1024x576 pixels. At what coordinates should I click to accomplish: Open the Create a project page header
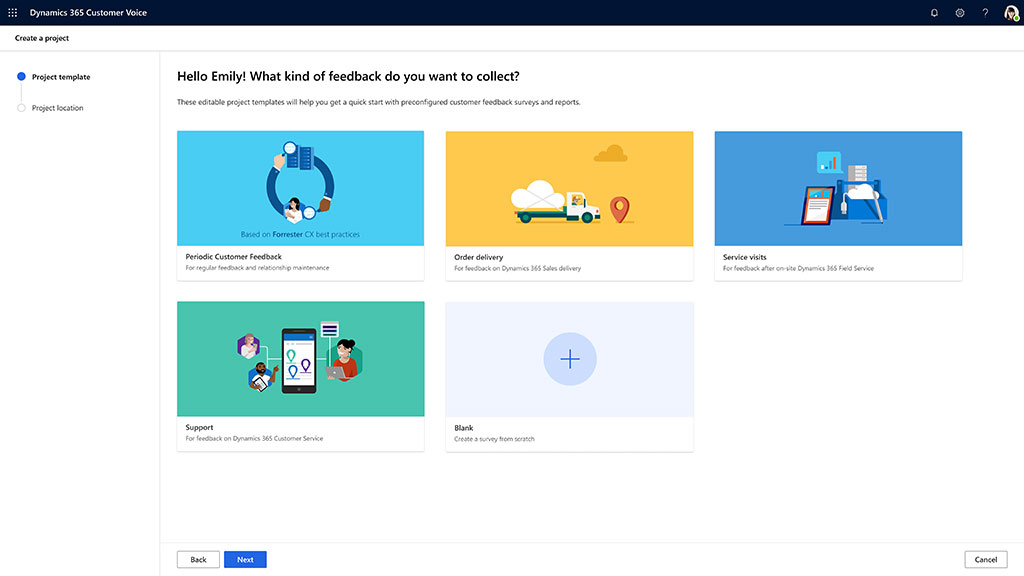click(41, 37)
